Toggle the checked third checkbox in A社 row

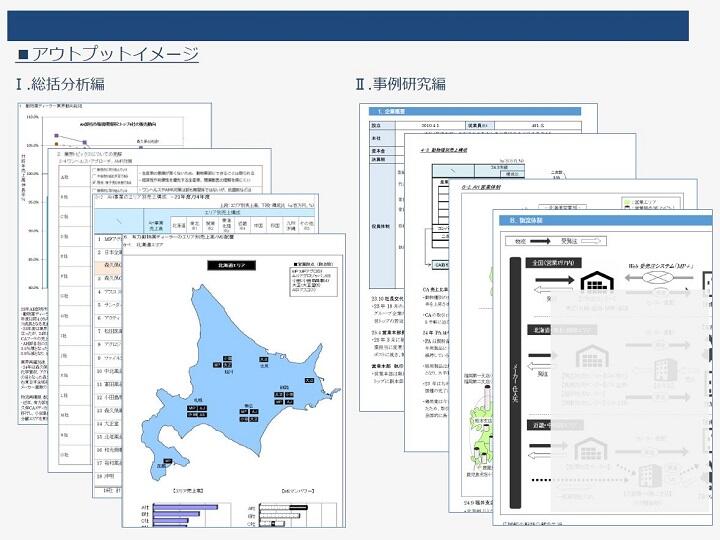click(x=95, y=182)
